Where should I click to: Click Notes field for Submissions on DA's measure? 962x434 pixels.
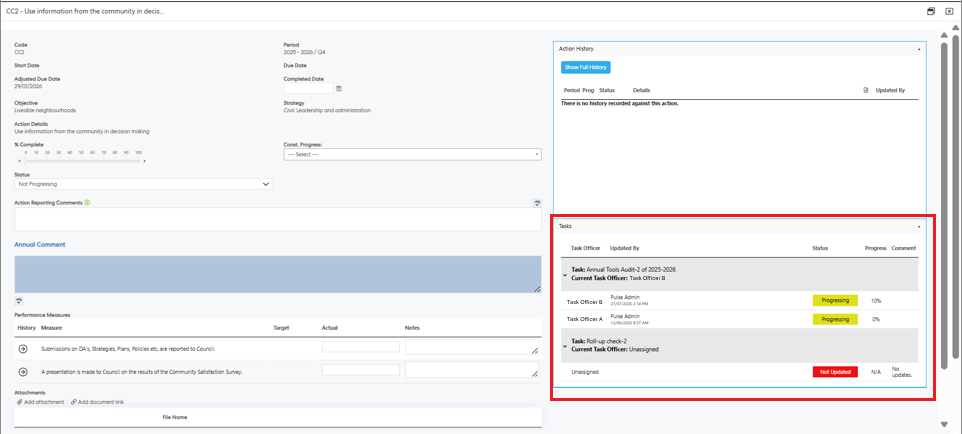tap(472, 347)
